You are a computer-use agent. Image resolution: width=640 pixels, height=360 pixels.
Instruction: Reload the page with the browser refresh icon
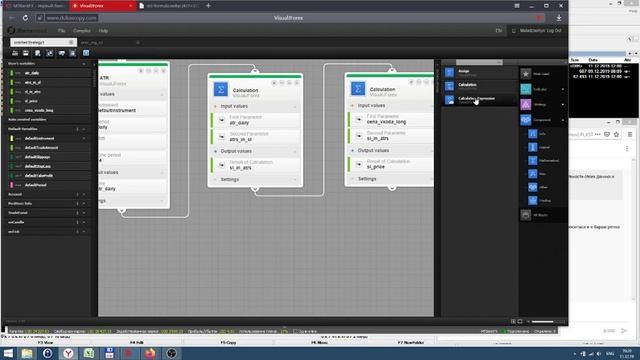[25, 18]
